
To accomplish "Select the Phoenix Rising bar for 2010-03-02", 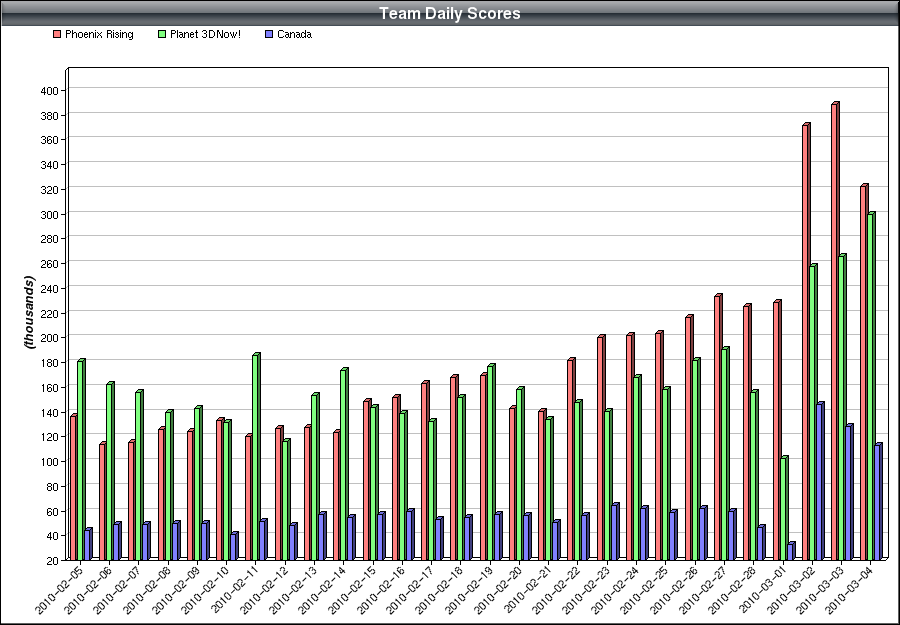I will tap(806, 342).
